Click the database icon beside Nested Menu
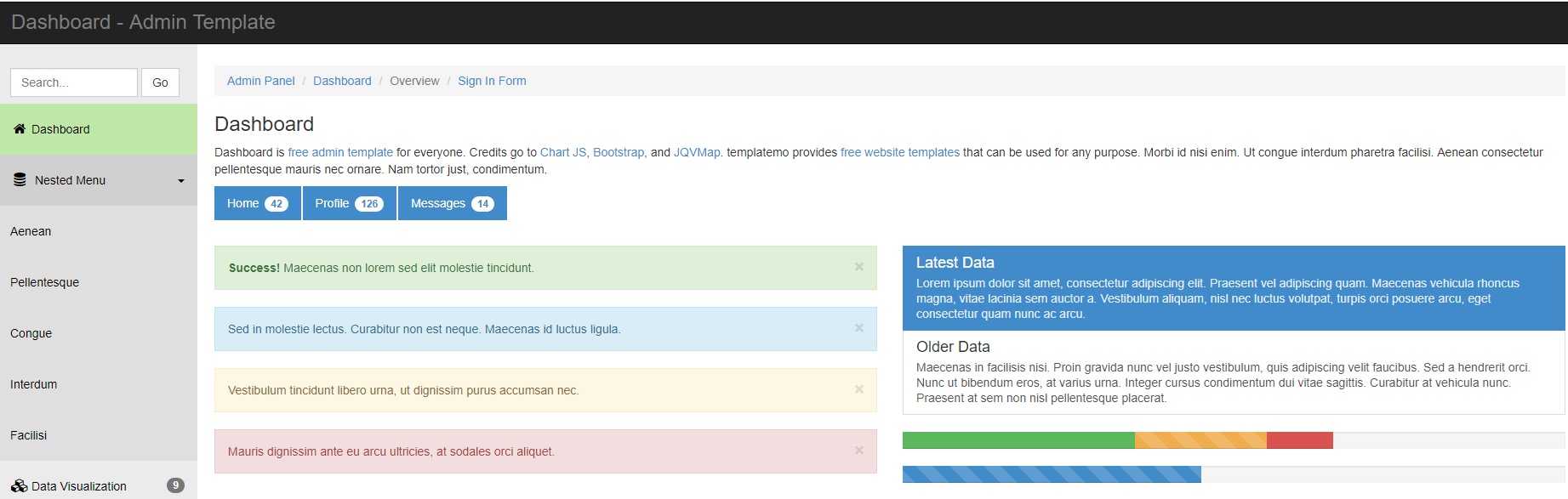Screen dimensions: 1568x499 20,180
